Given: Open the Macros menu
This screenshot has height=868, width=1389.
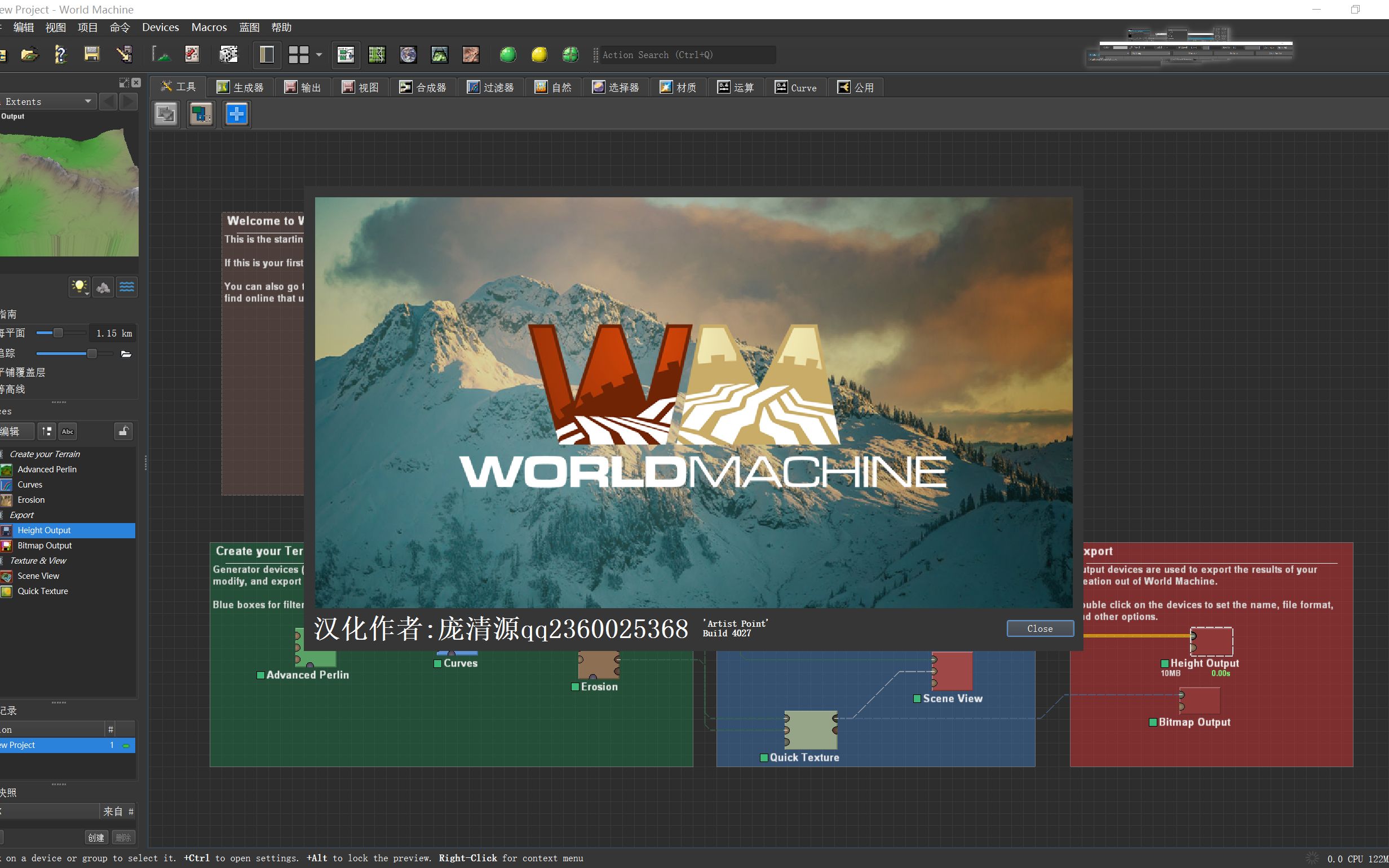Looking at the screenshot, I should click(x=209, y=27).
